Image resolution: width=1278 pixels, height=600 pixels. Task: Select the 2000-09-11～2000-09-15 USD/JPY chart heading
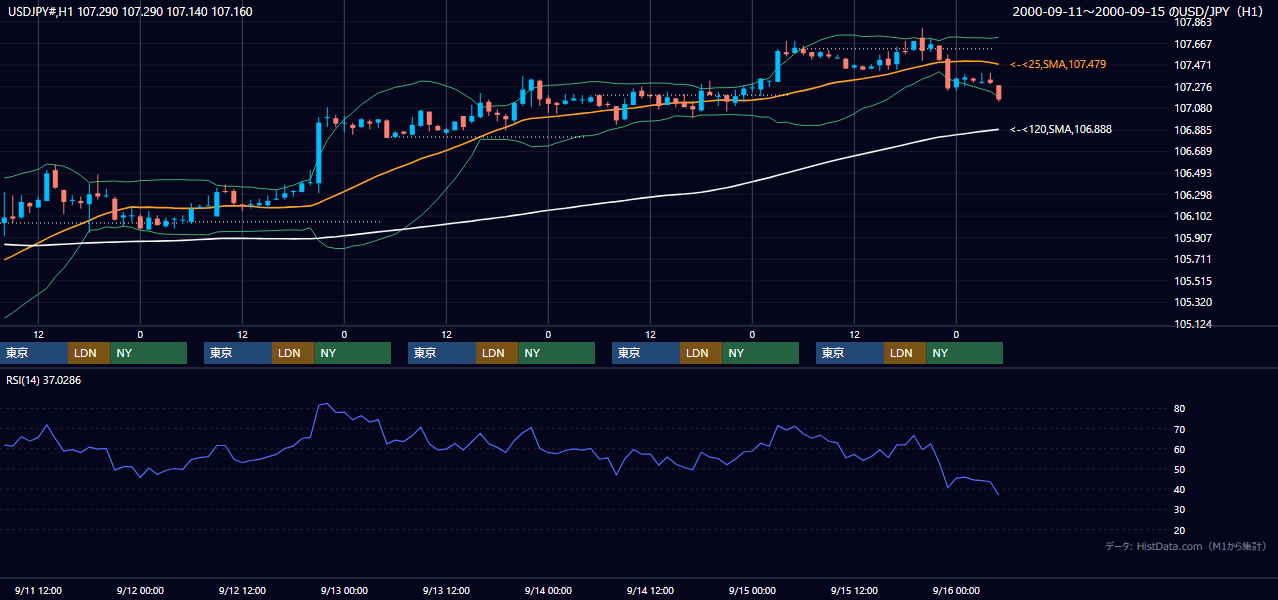point(1137,11)
